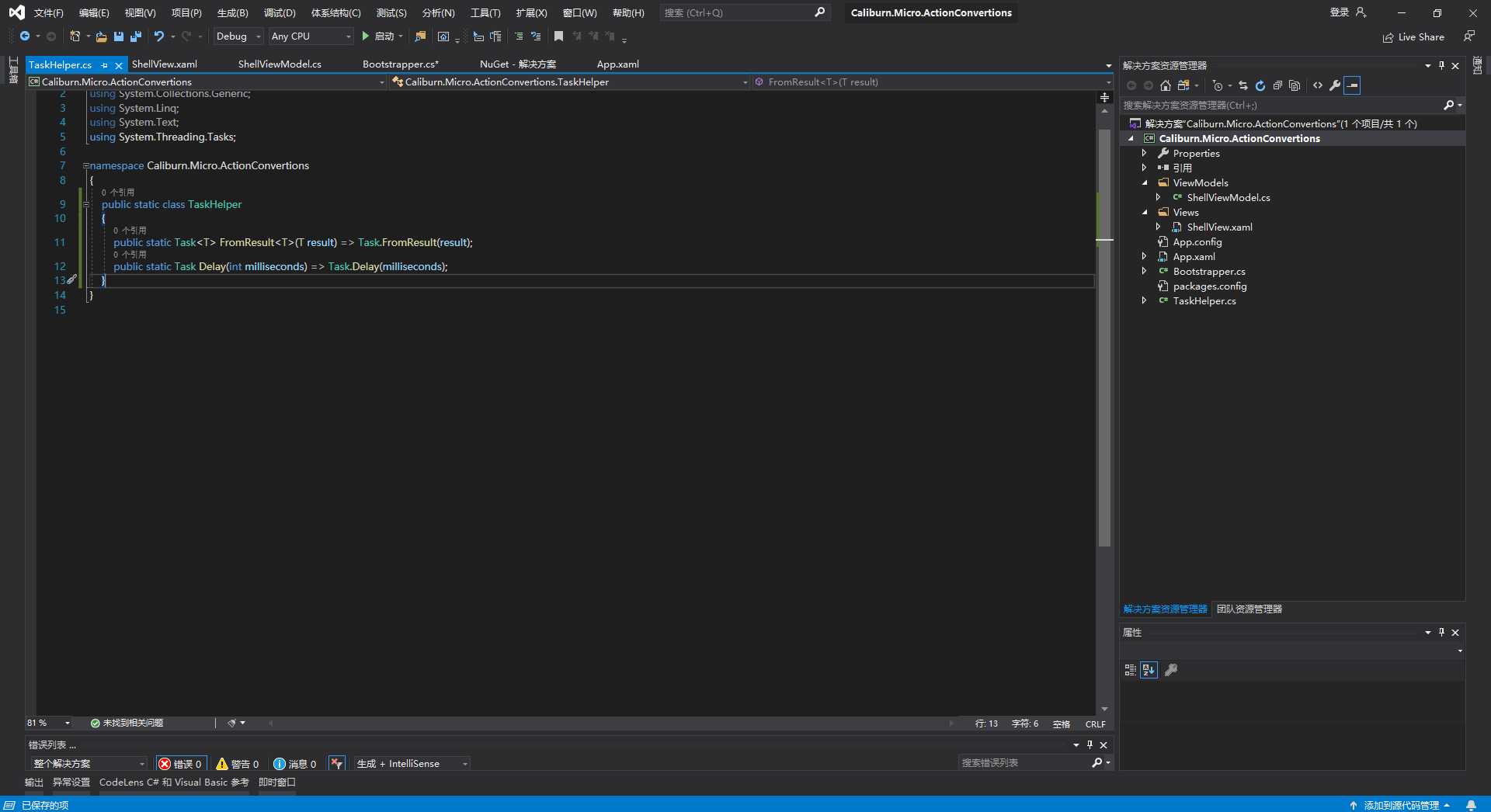Toggle Categorized view in Properties panel
The width and height of the screenshot is (1491, 812).
click(1131, 670)
